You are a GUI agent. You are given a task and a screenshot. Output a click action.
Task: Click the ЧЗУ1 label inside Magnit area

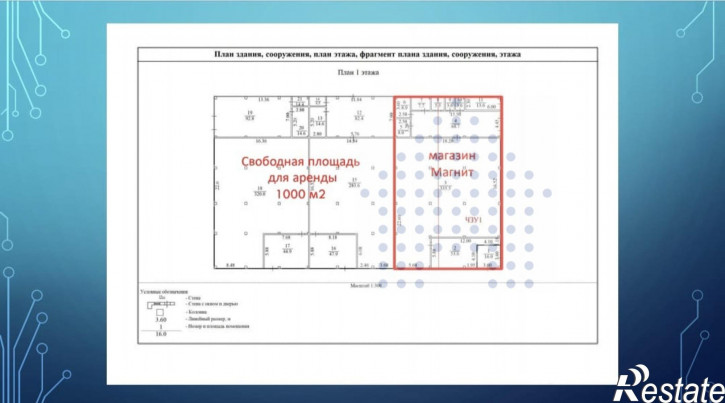[x=474, y=219]
